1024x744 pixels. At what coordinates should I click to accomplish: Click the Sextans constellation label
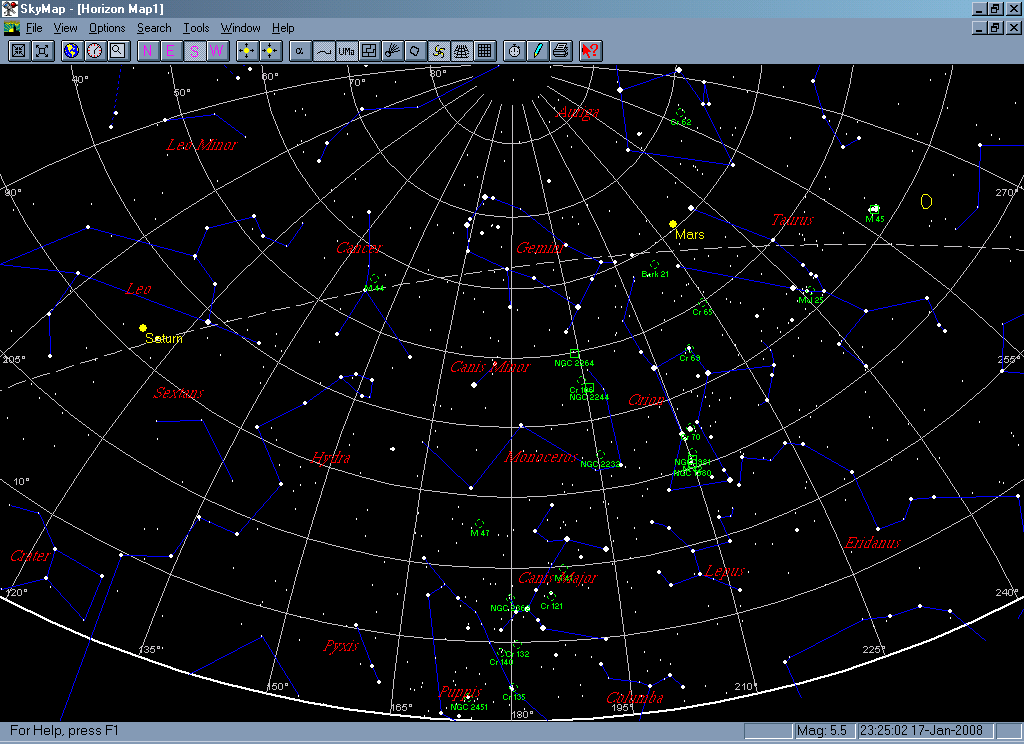pyautogui.click(x=178, y=392)
